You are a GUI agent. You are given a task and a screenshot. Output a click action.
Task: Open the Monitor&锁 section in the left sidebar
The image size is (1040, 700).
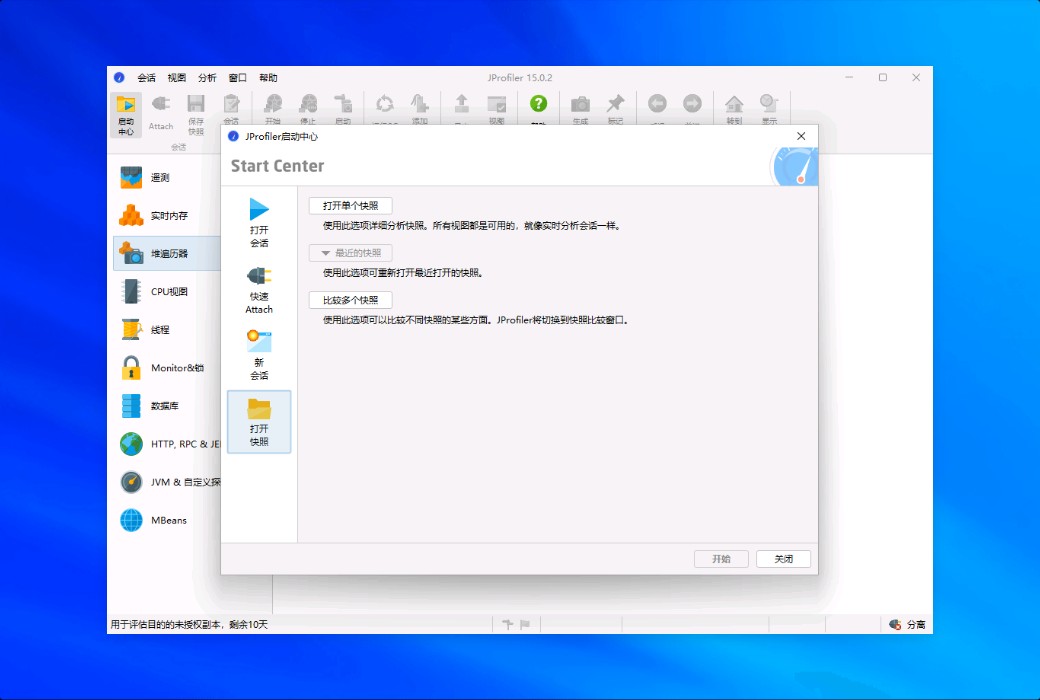(167, 368)
